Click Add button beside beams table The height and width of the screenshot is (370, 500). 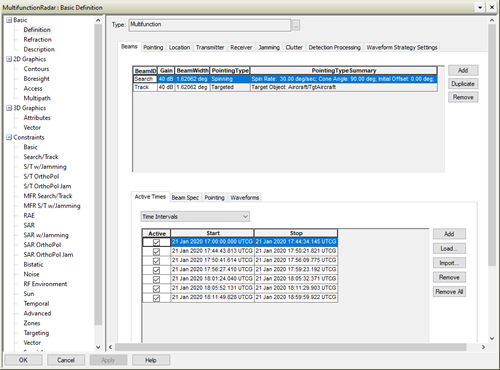(x=463, y=70)
